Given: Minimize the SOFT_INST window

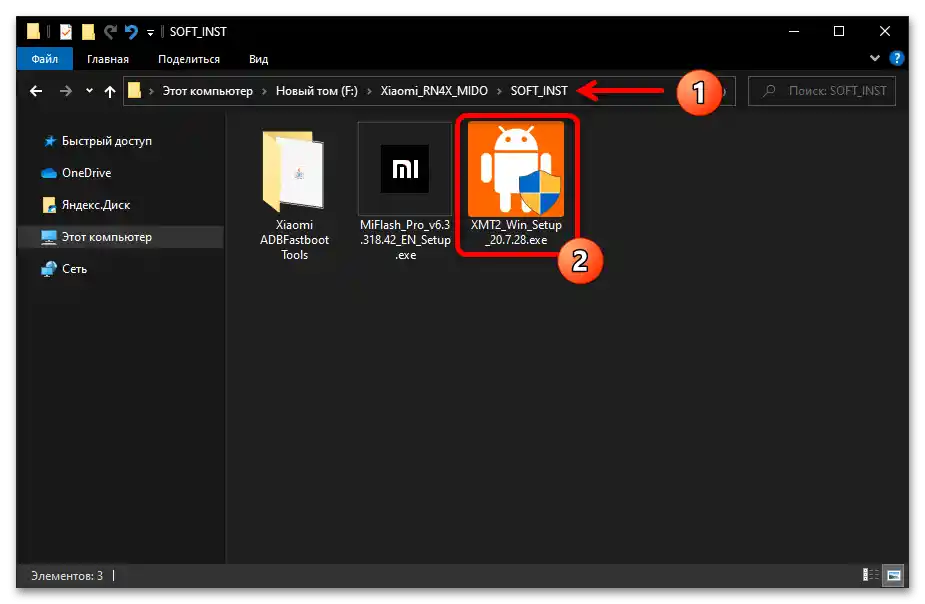Looking at the screenshot, I should point(794,31).
